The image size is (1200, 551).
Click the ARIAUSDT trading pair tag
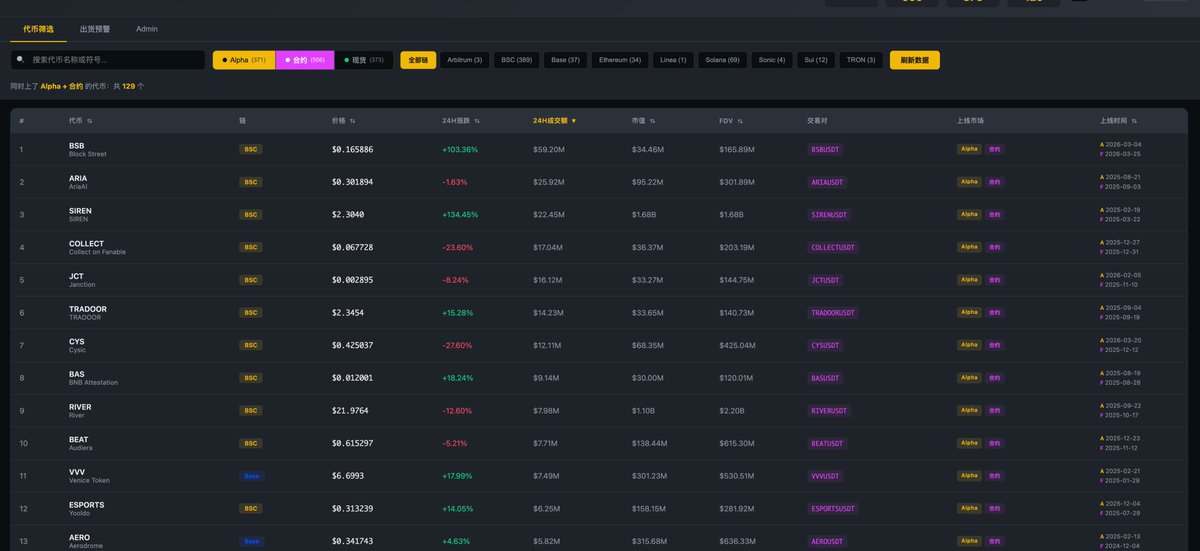click(827, 182)
